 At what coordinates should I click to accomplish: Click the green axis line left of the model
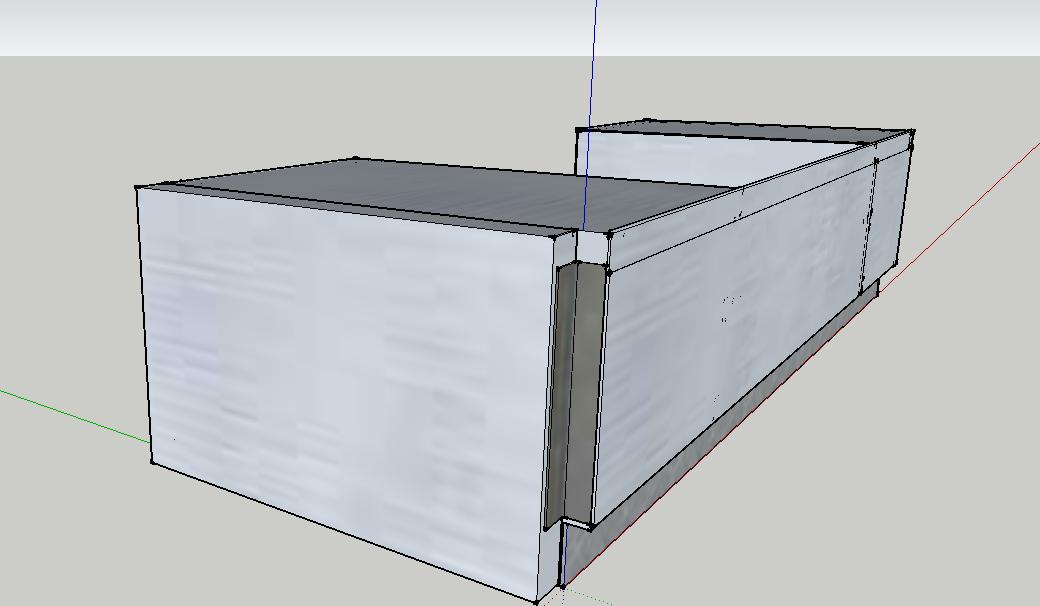[70, 413]
